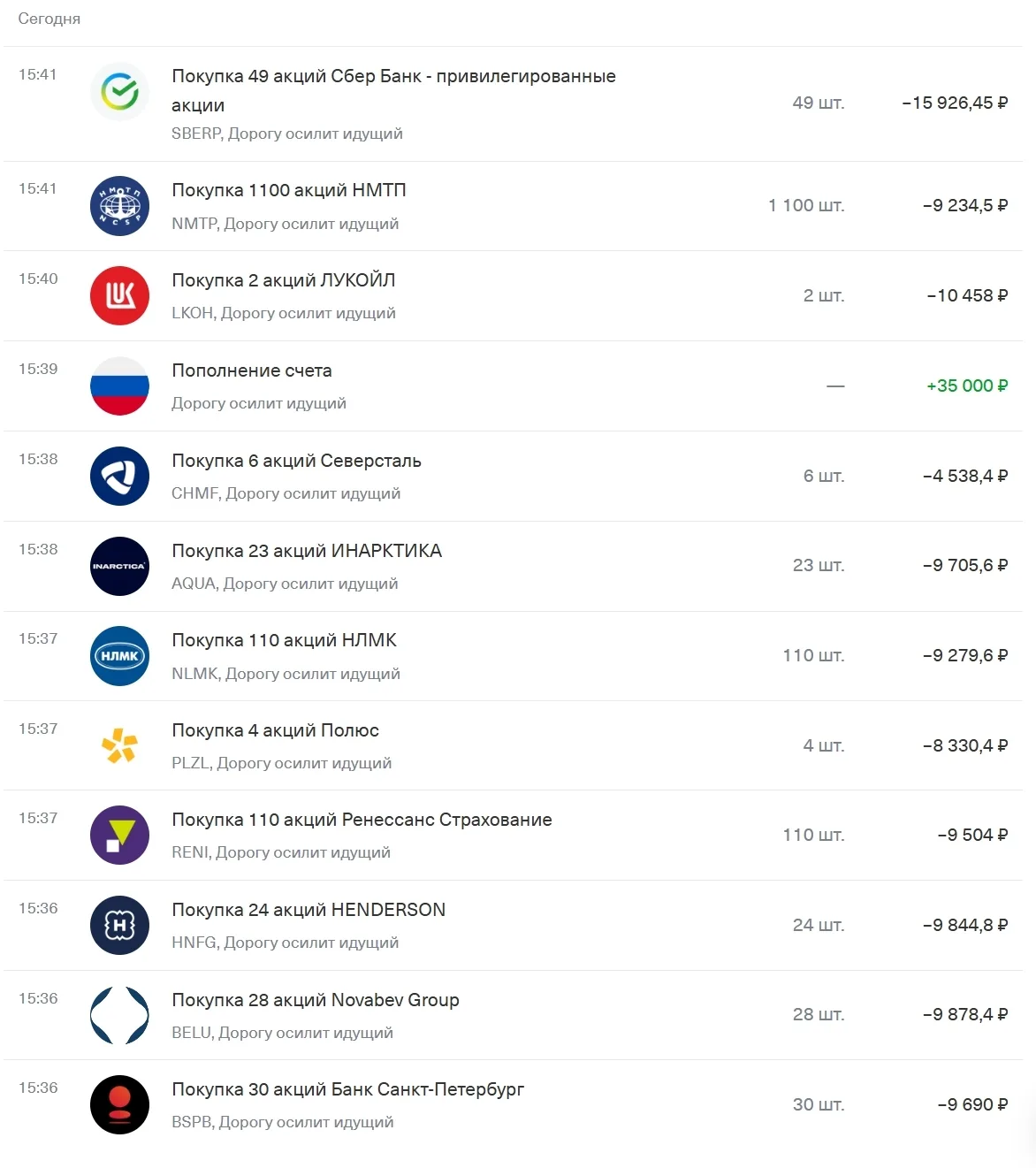This screenshot has width=1036, height=1168.
Task: Click the BELU ticker subtitle line
Action: tap(282, 1034)
